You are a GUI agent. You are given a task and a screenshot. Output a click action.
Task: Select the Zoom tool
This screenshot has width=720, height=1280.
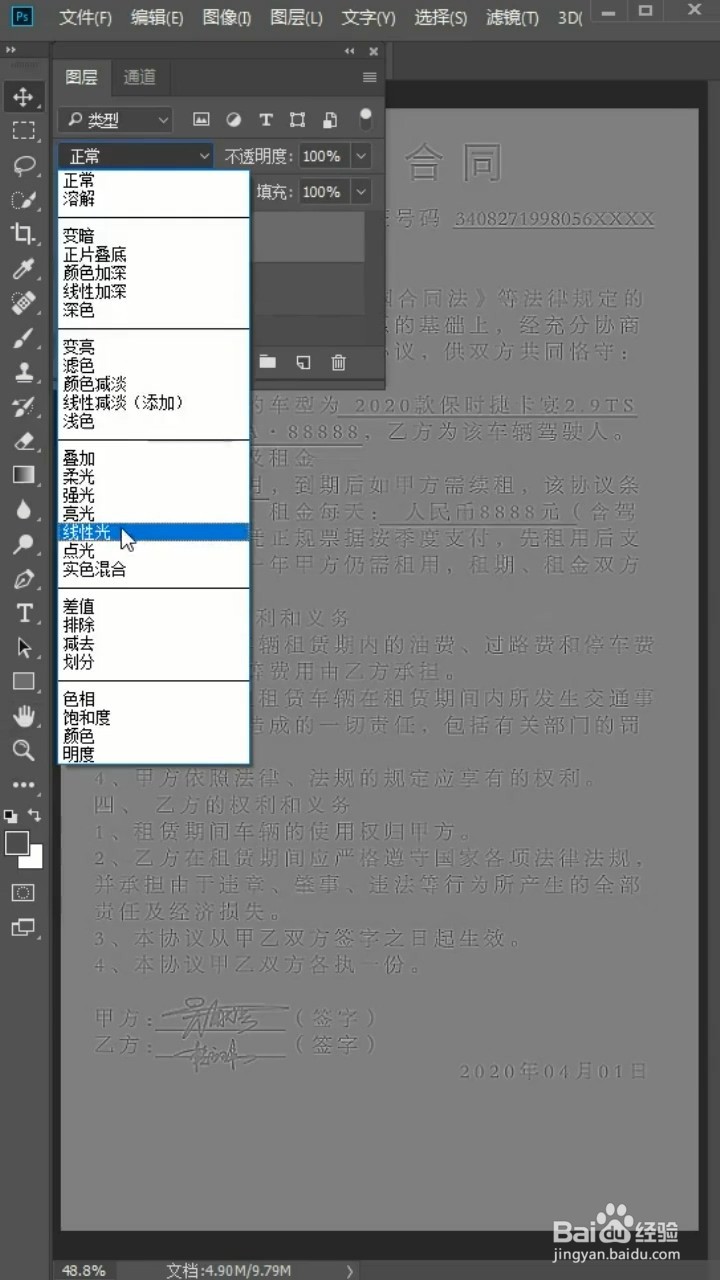tap(23, 750)
